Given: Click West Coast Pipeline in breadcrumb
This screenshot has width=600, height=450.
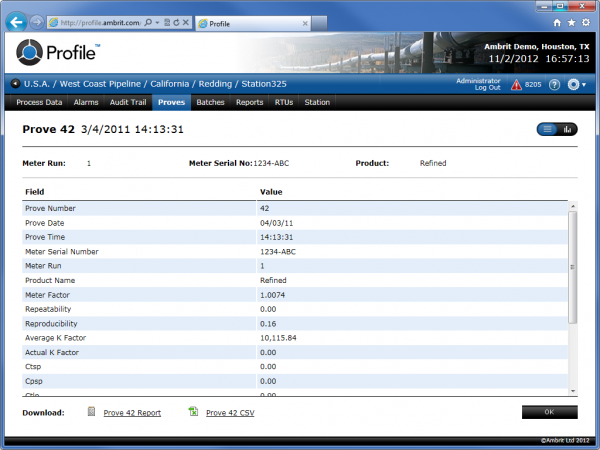Looking at the screenshot, I should click(x=100, y=84).
